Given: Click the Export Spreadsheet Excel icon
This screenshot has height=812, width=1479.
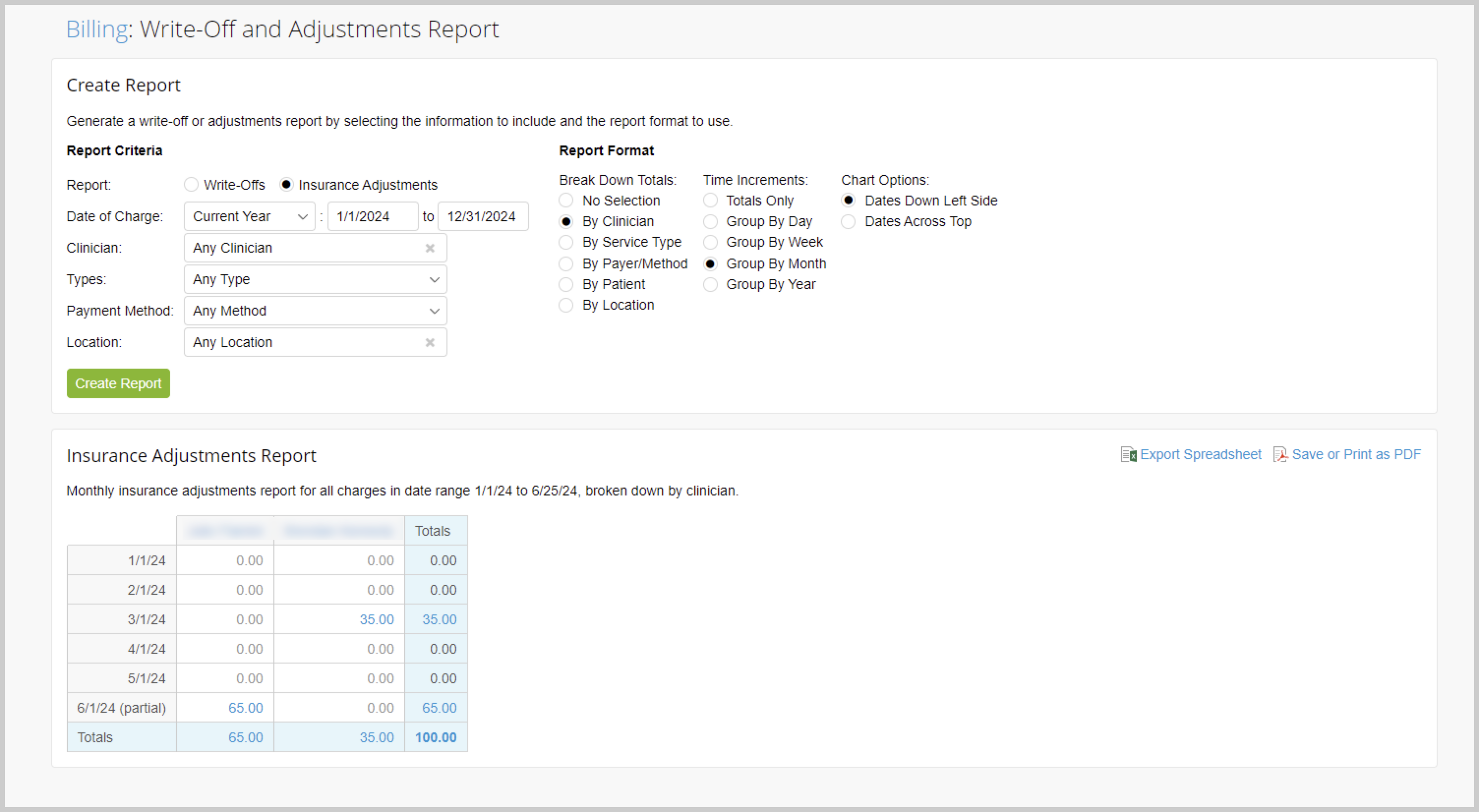Looking at the screenshot, I should [1128, 455].
